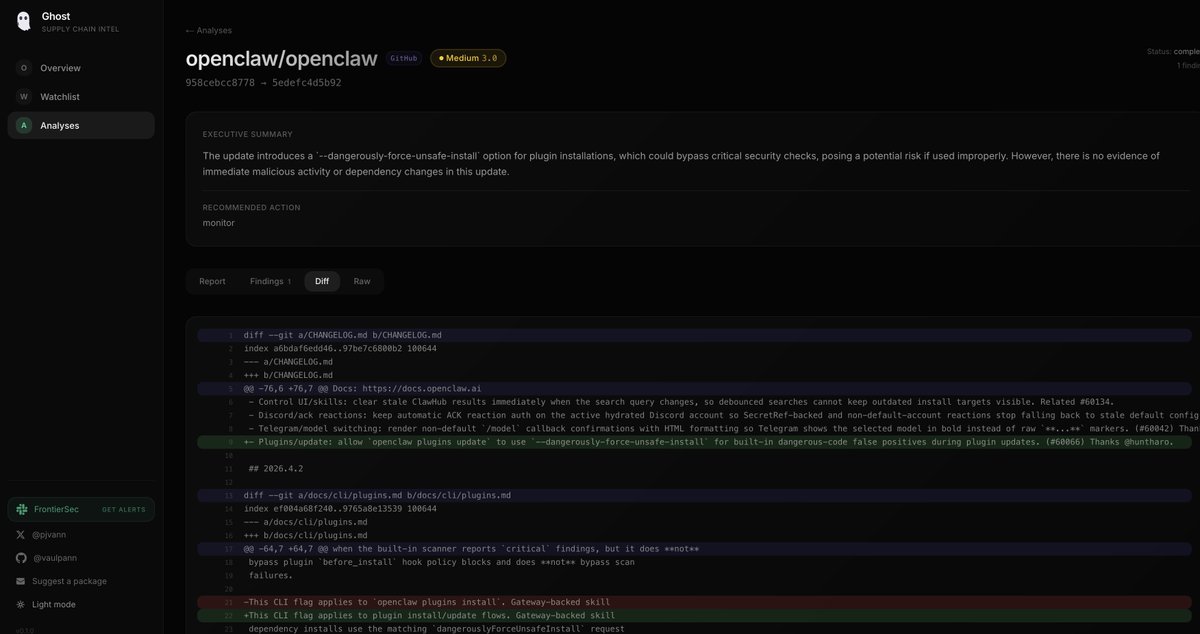Click the SUPPLY CHAIN INTEL subtitle

click(80, 29)
